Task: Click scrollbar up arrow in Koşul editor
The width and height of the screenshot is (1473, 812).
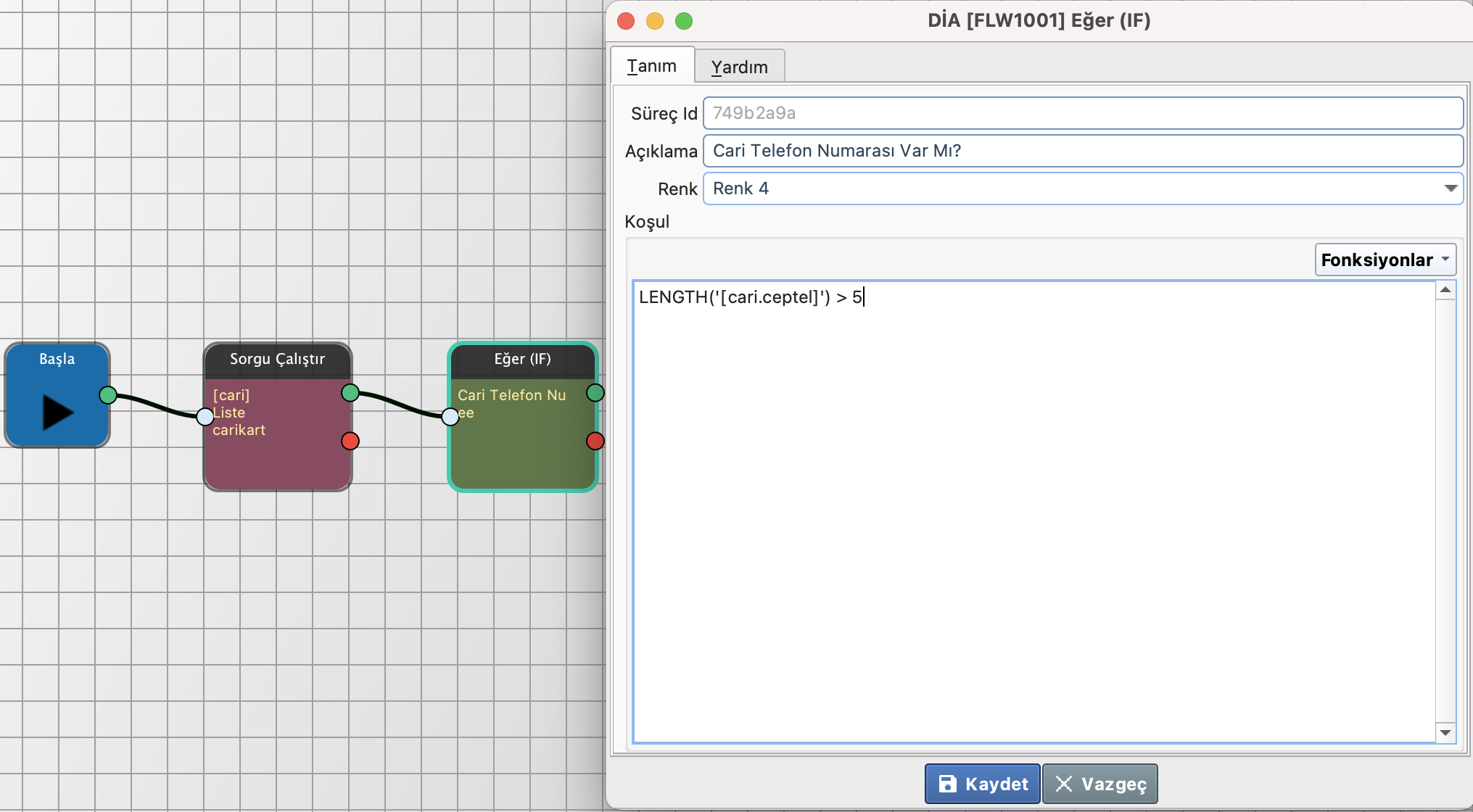Action: pyautogui.click(x=1445, y=290)
